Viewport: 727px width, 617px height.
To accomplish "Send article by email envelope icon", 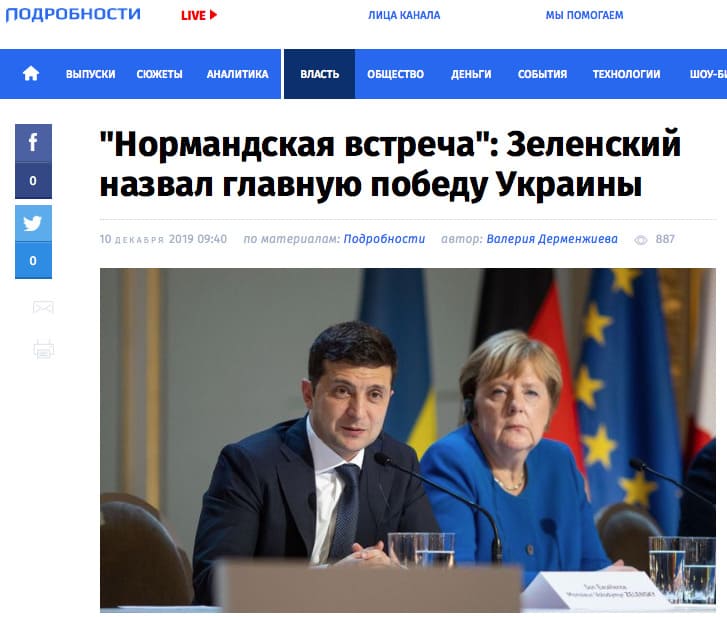I will coord(44,307).
